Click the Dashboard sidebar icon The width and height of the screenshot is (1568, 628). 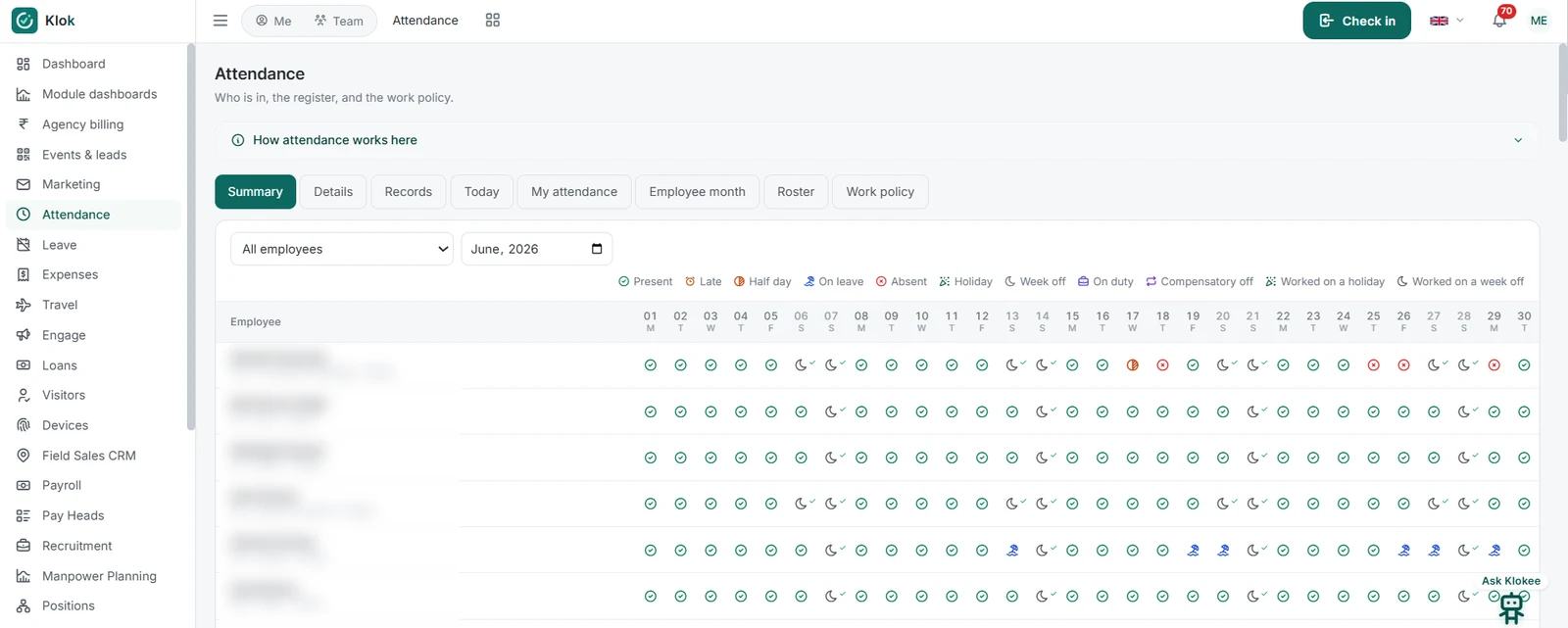click(x=24, y=64)
